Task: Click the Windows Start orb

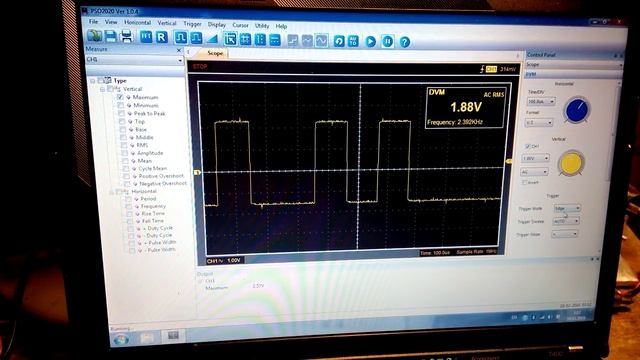Action: click(121, 339)
